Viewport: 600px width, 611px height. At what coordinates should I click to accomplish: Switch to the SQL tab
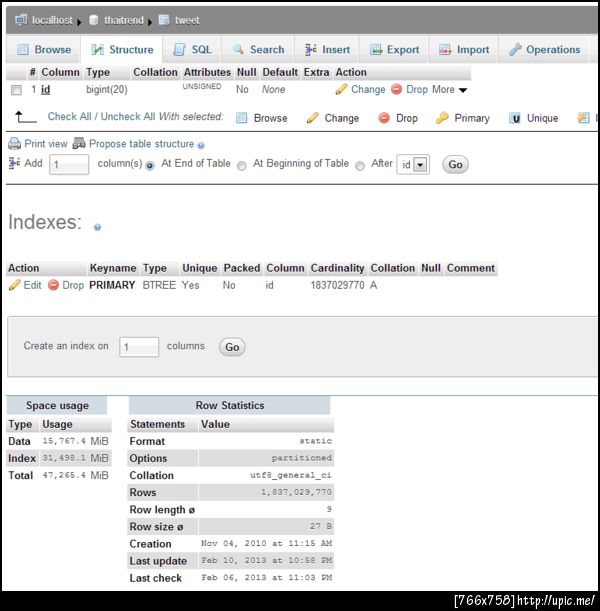192,49
